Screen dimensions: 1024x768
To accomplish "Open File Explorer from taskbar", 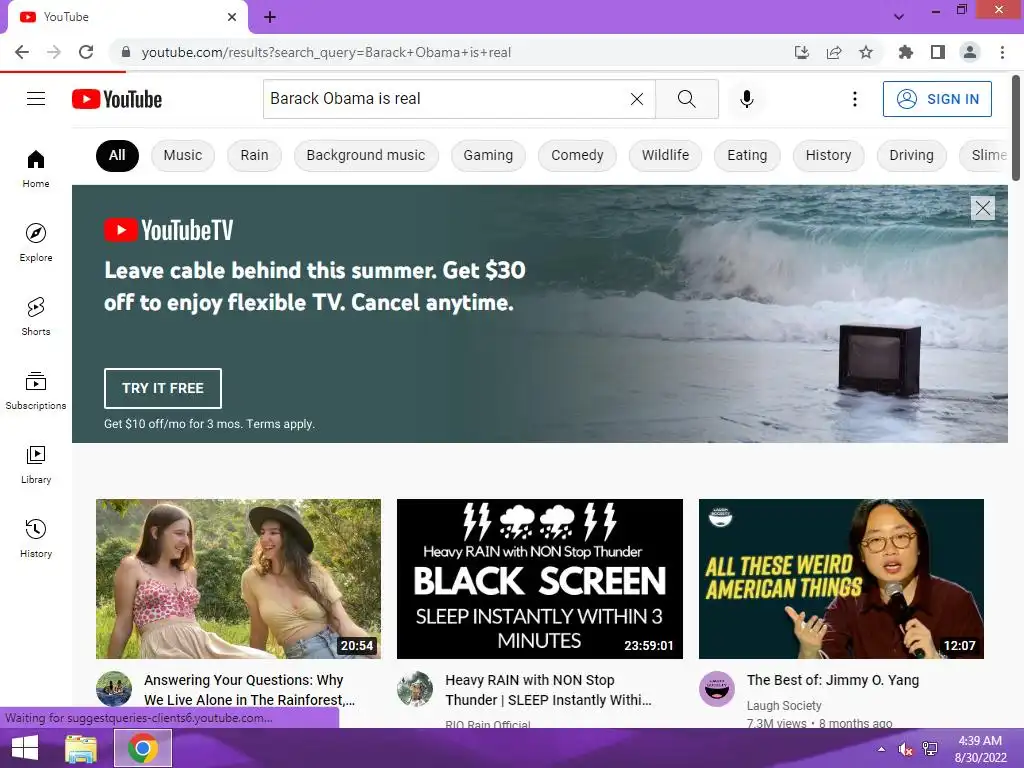I will [x=81, y=748].
